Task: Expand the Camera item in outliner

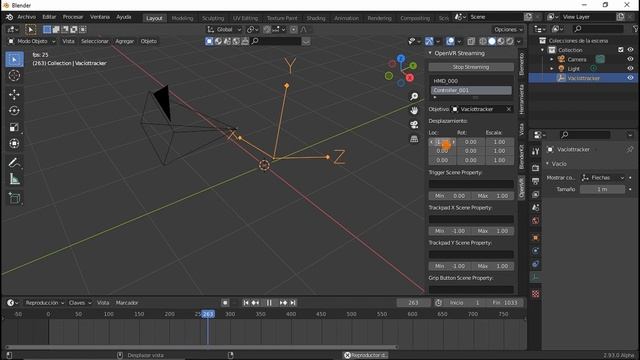Action: tap(551, 59)
